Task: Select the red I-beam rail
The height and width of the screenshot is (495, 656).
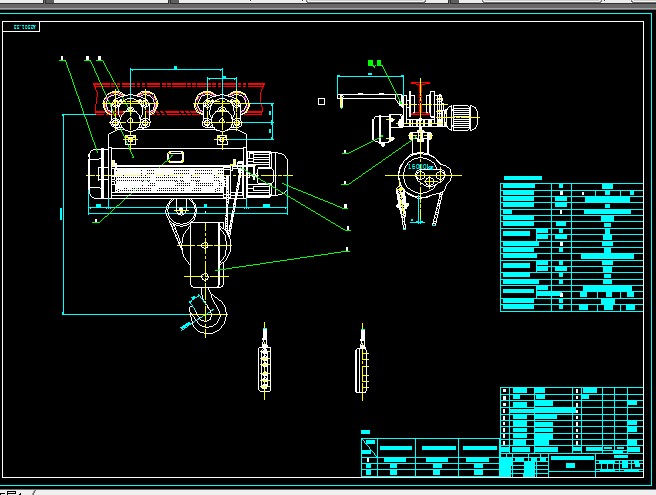Action: (x=179, y=98)
